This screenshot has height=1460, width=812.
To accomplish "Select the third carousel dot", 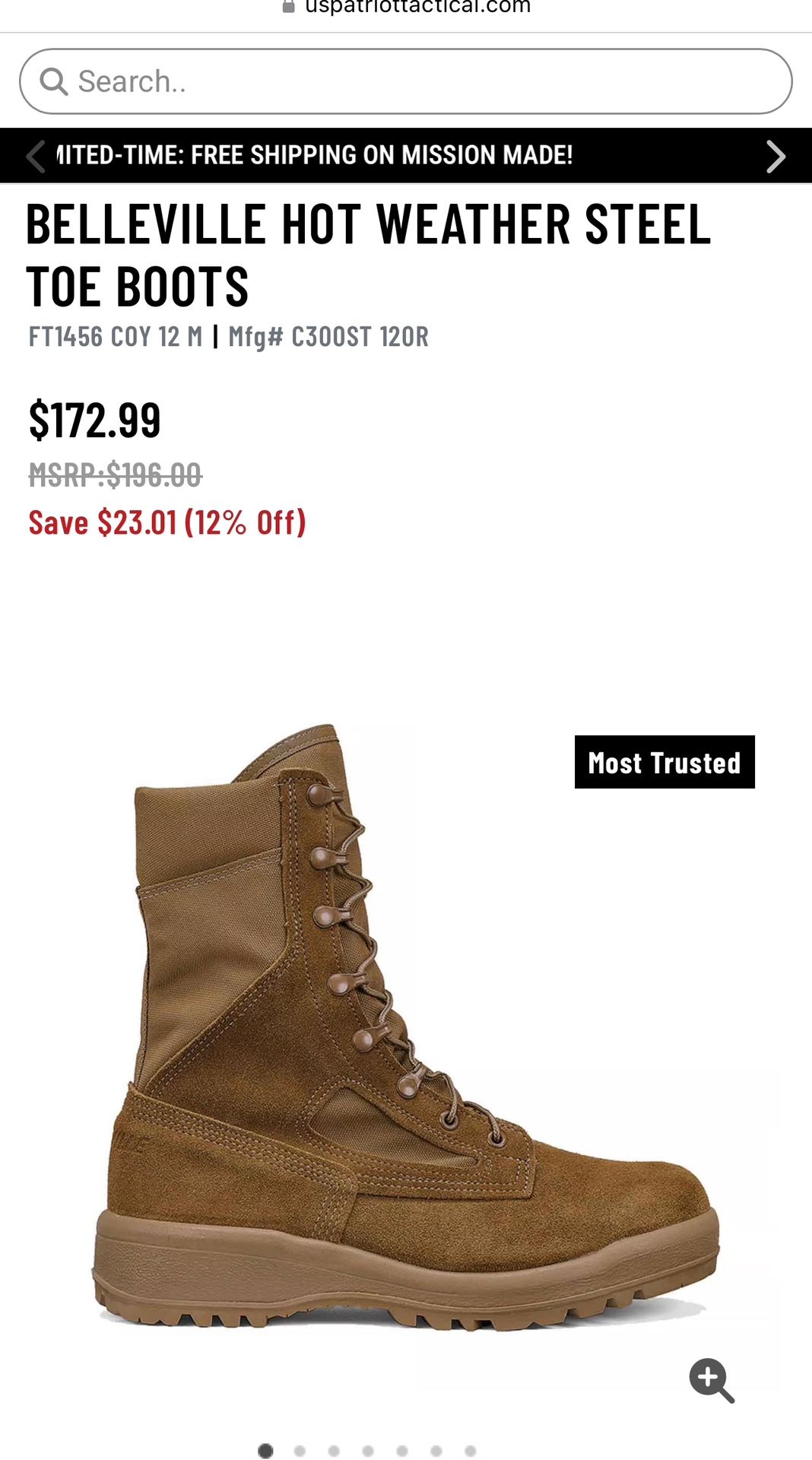I will click(x=334, y=1451).
